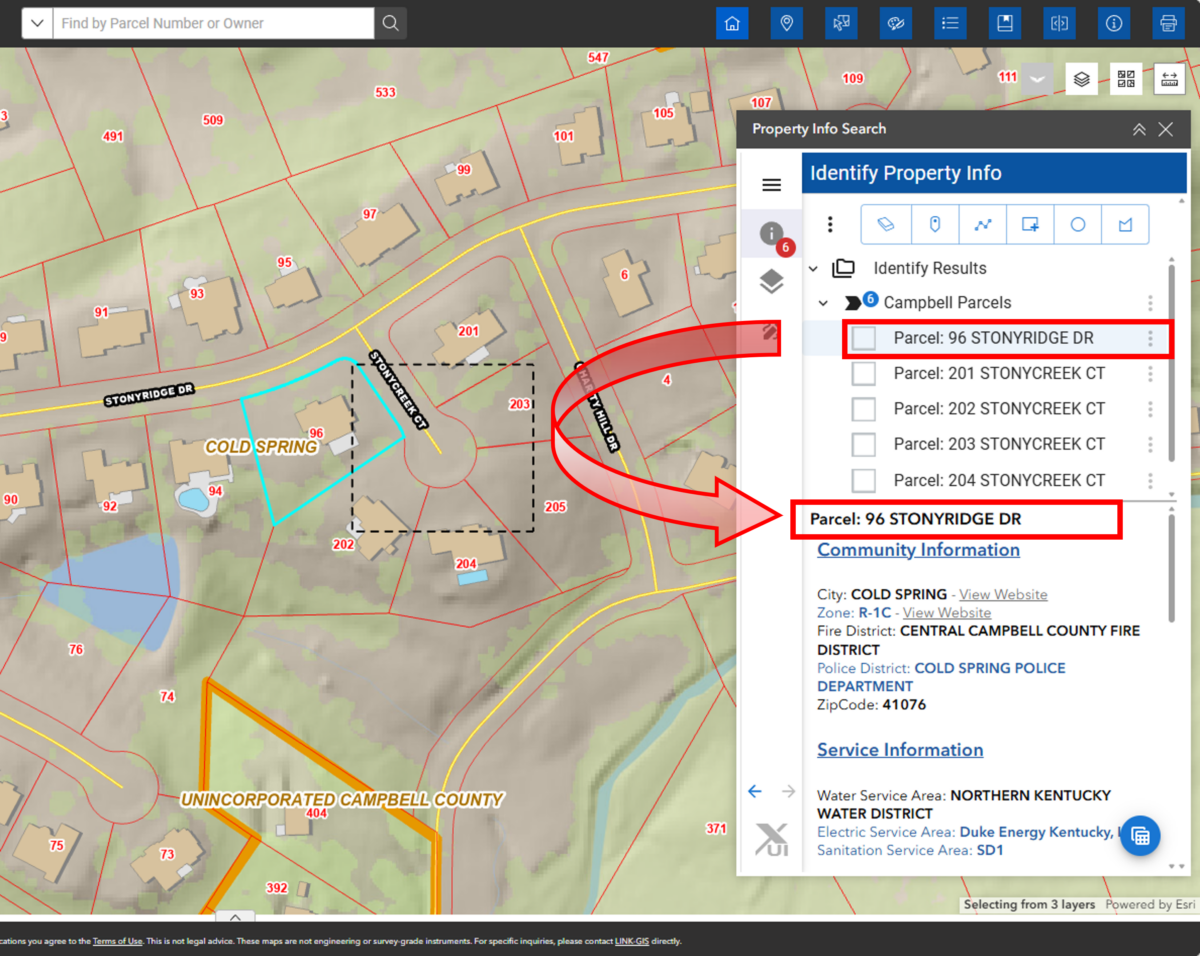Select the identify info tab with badge 6
Screen dimensions: 1200x956
772,236
